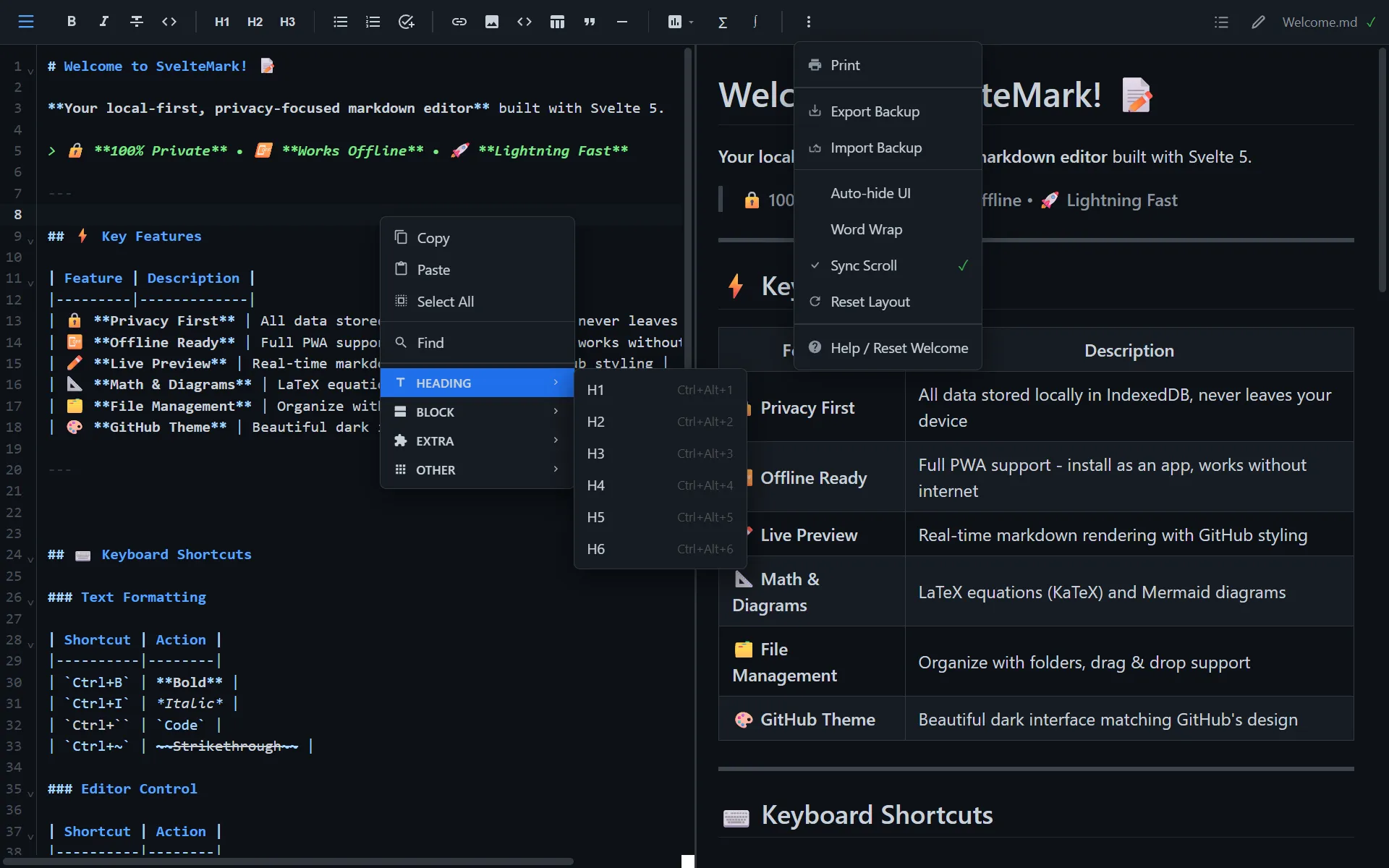
Task: Collapse the fold arrow at line 35
Action: click(x=30, y=793)
